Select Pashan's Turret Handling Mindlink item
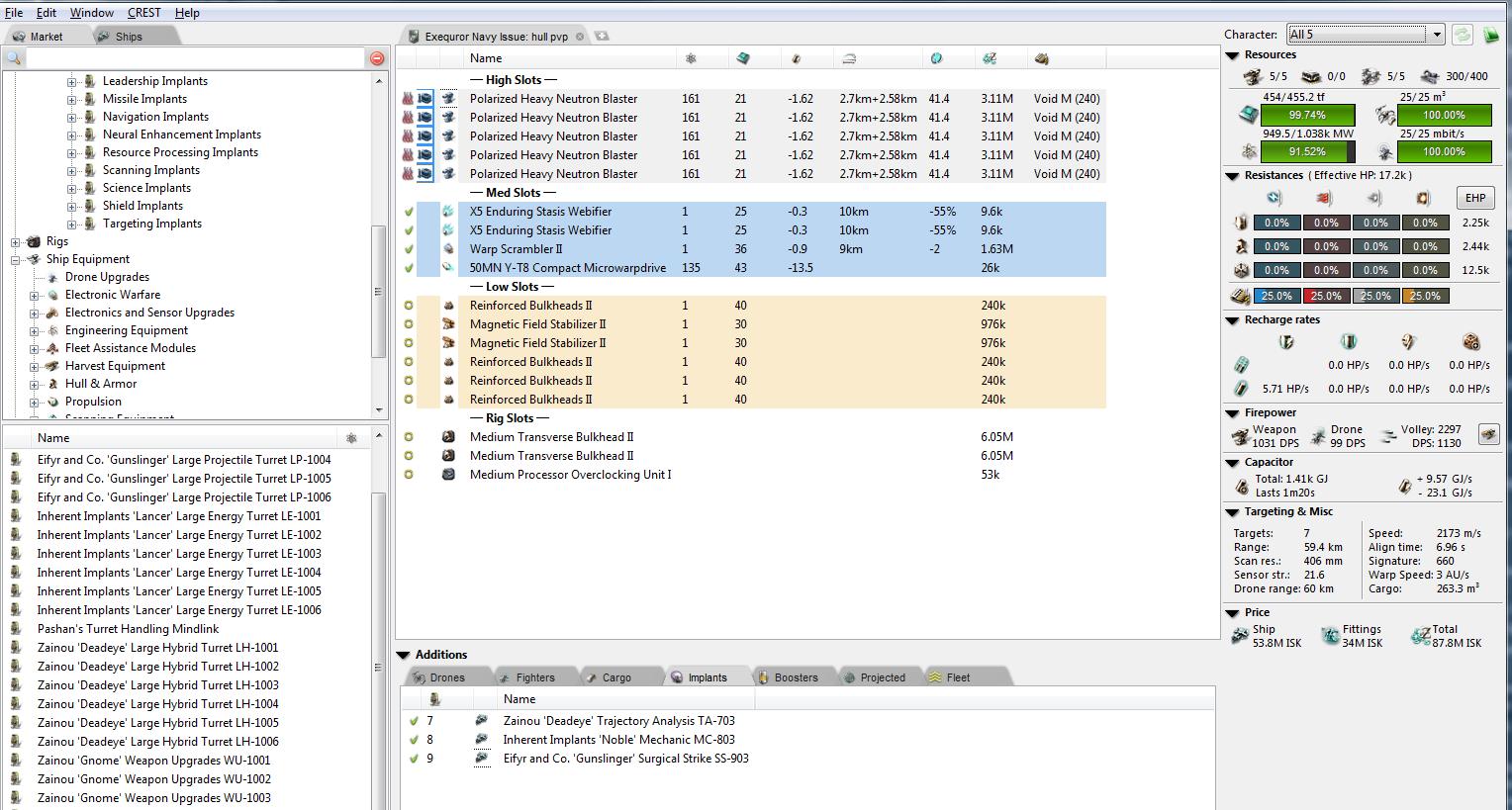The width and height of the screenshot is (1512, 810). 129,629
